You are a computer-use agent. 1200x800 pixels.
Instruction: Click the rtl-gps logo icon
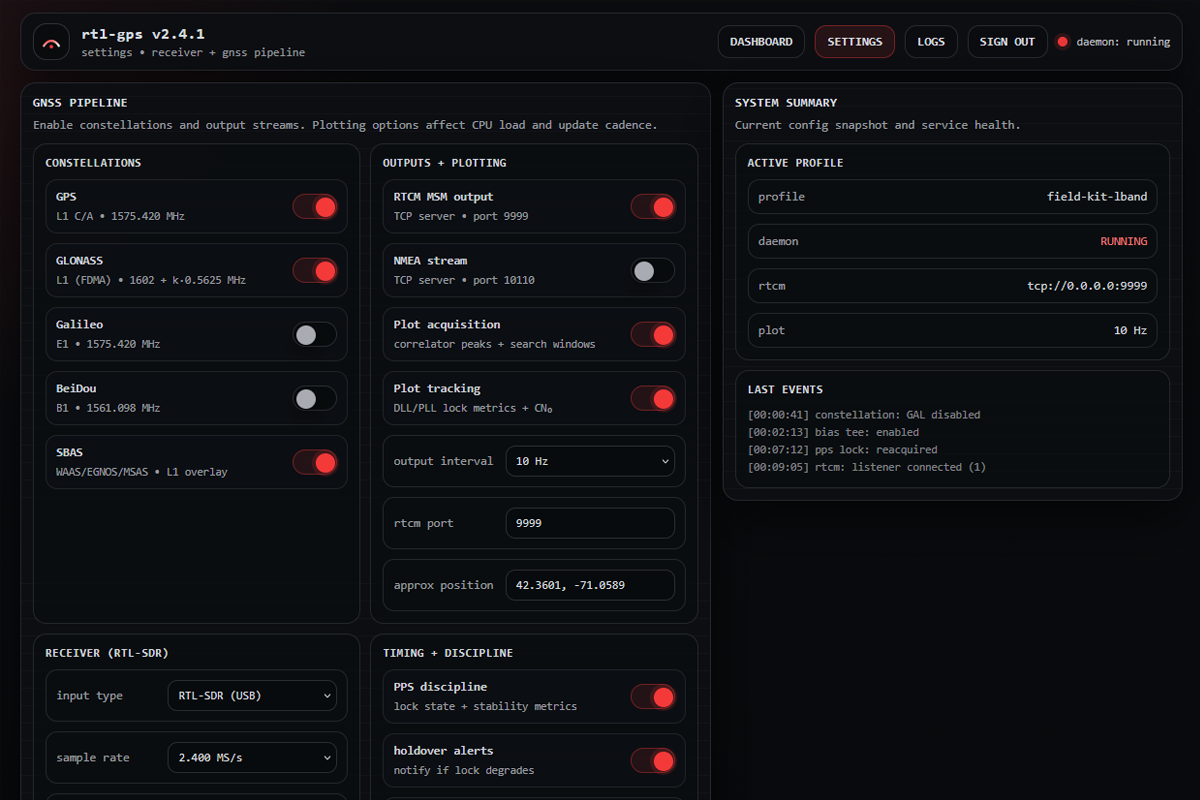coord(51,42)
